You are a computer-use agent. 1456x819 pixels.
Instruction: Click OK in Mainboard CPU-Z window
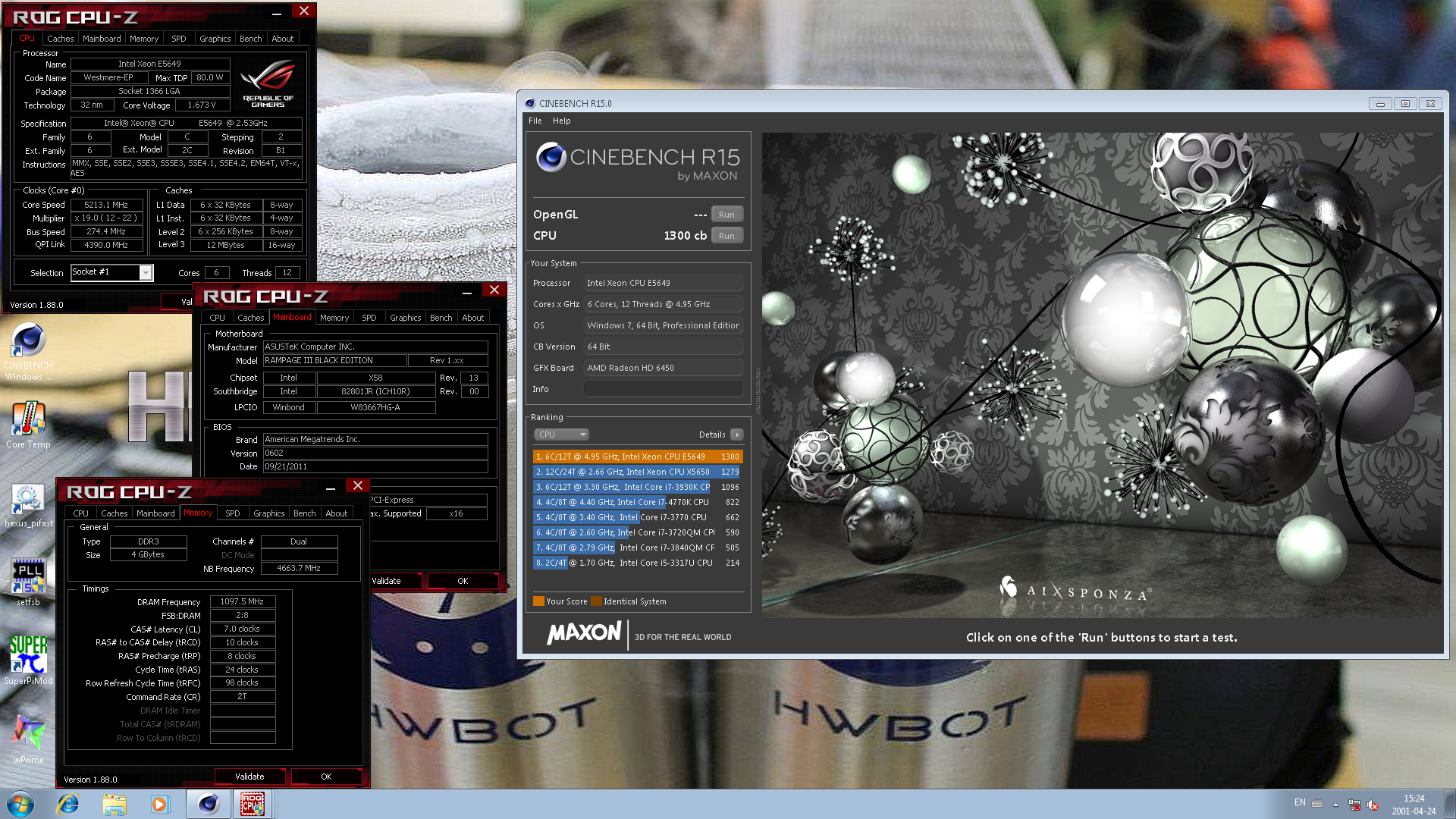463,581
